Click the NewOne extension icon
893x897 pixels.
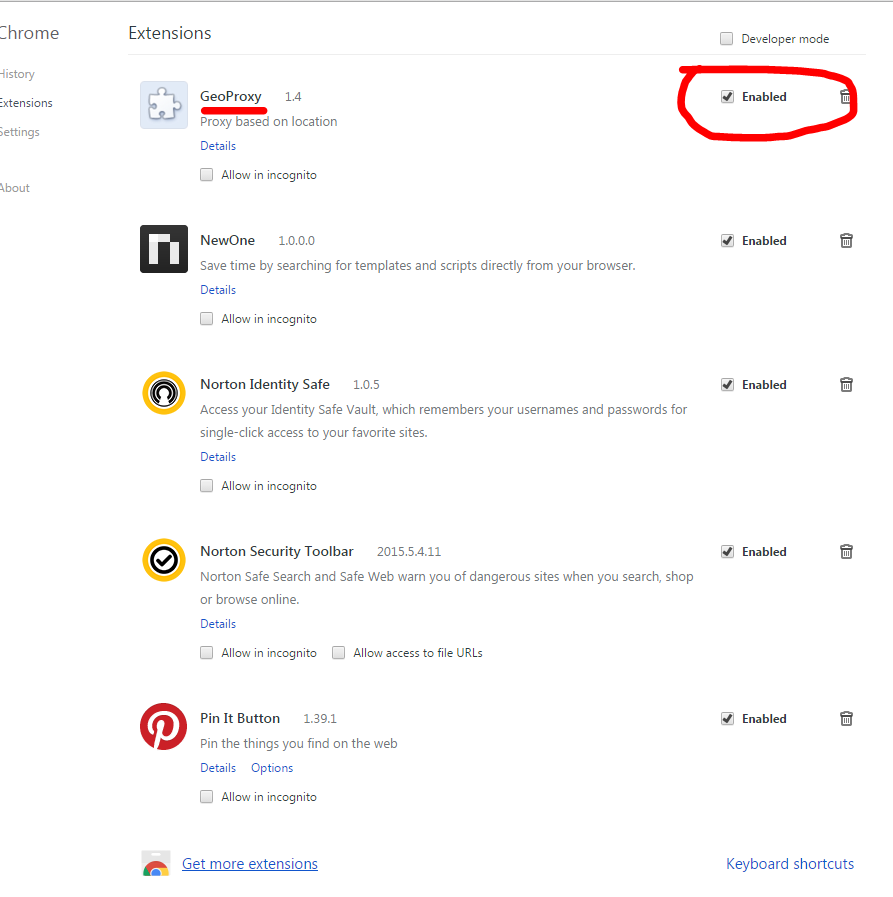click(164, 249)
